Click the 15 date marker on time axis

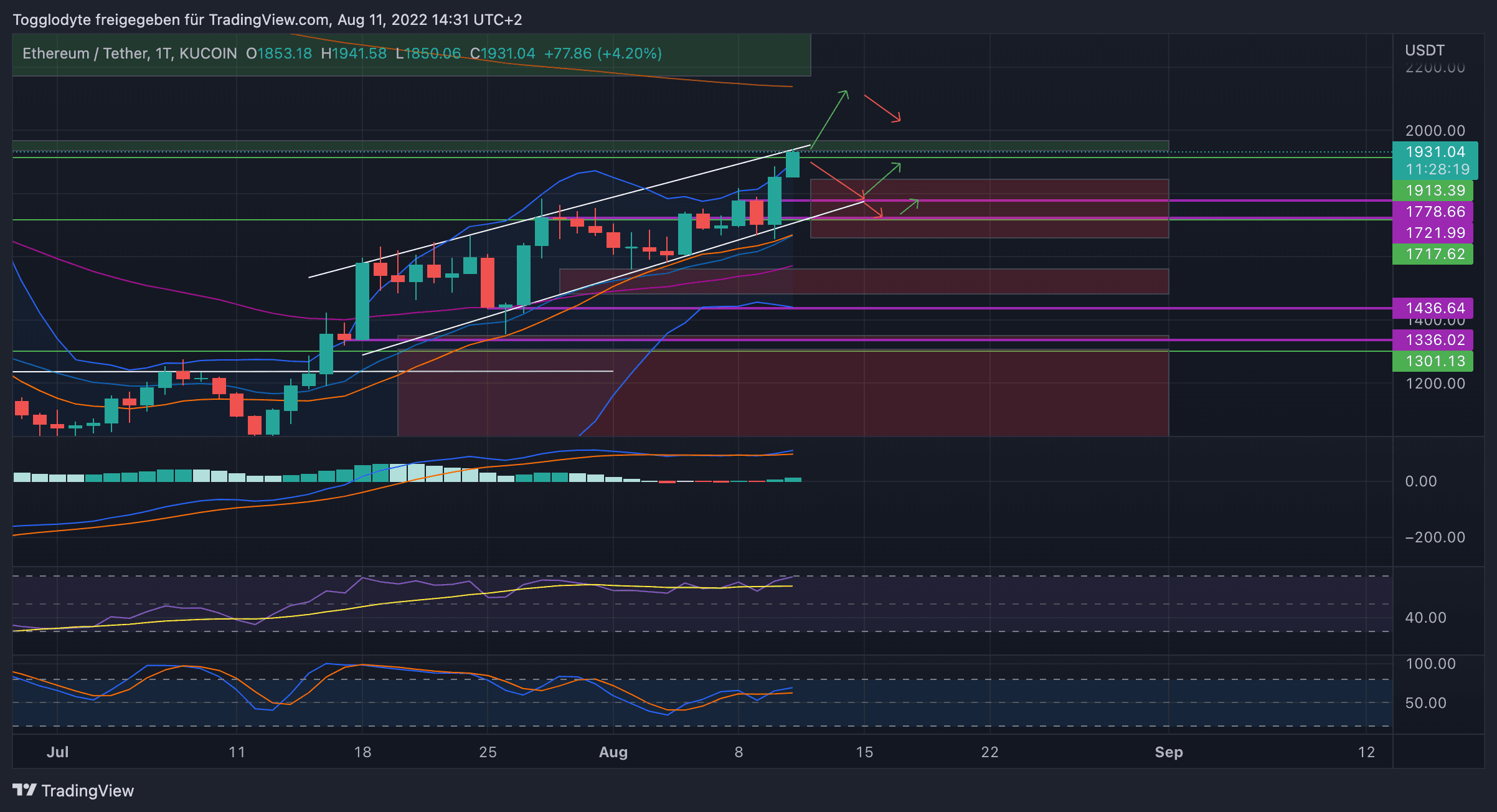click(864, 752)
